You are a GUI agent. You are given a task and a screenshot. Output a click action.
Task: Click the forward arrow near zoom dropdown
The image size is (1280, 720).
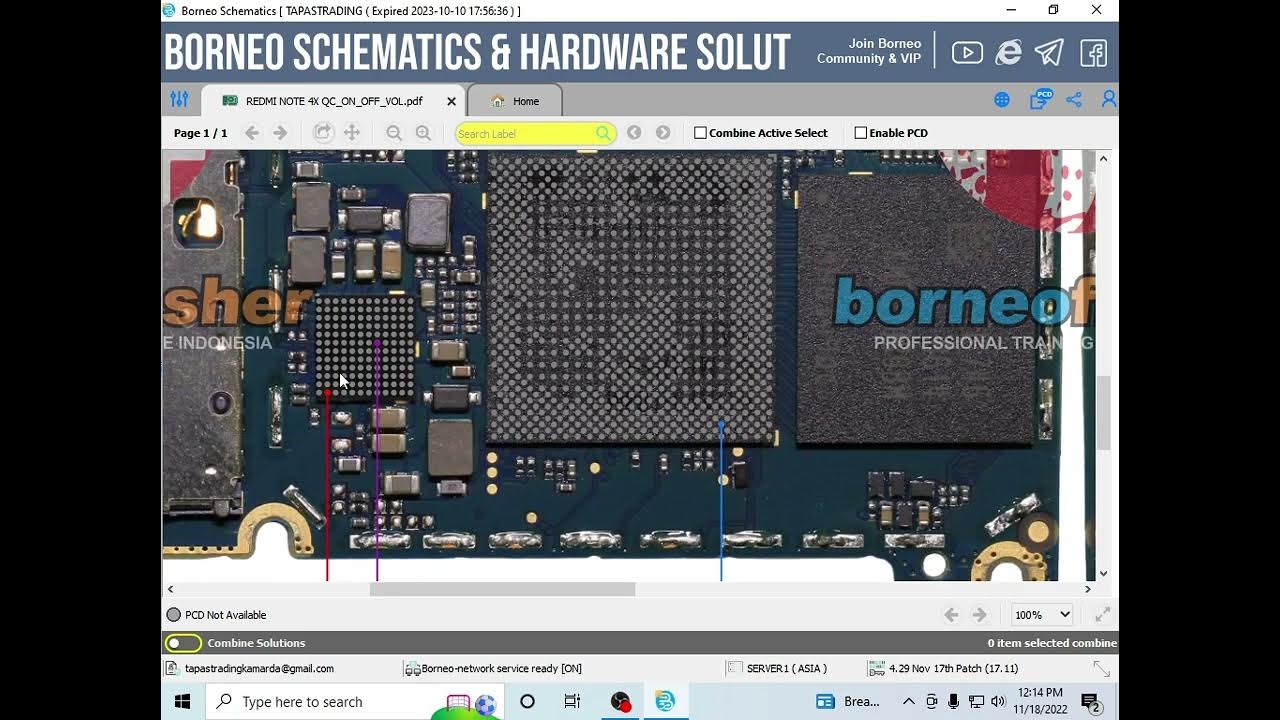(979, 615)
